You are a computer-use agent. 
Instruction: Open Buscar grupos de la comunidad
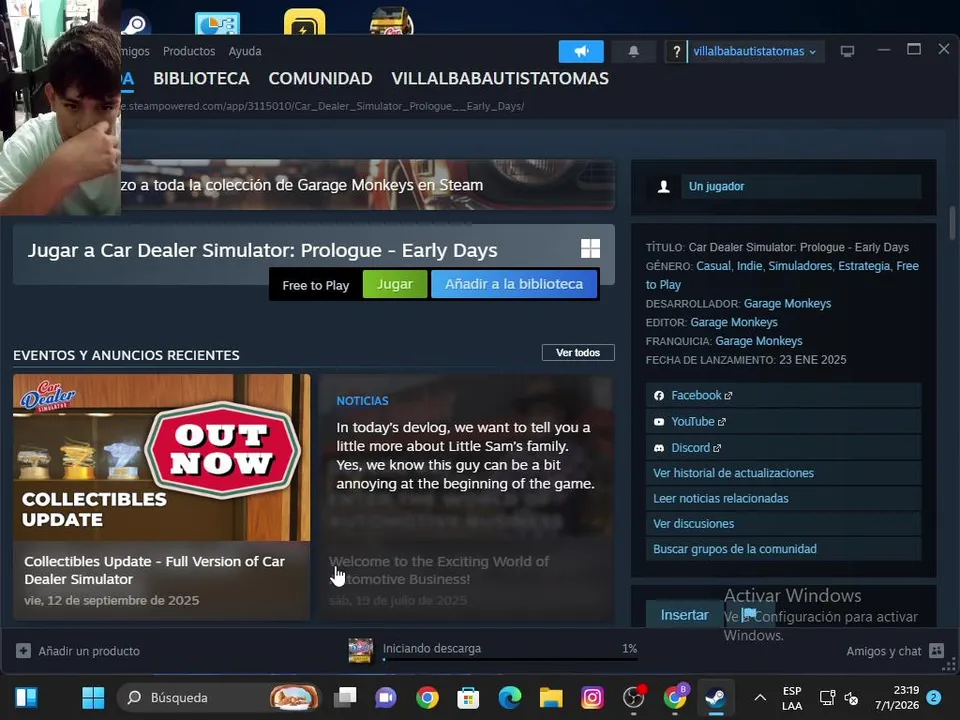click(783, 549)
